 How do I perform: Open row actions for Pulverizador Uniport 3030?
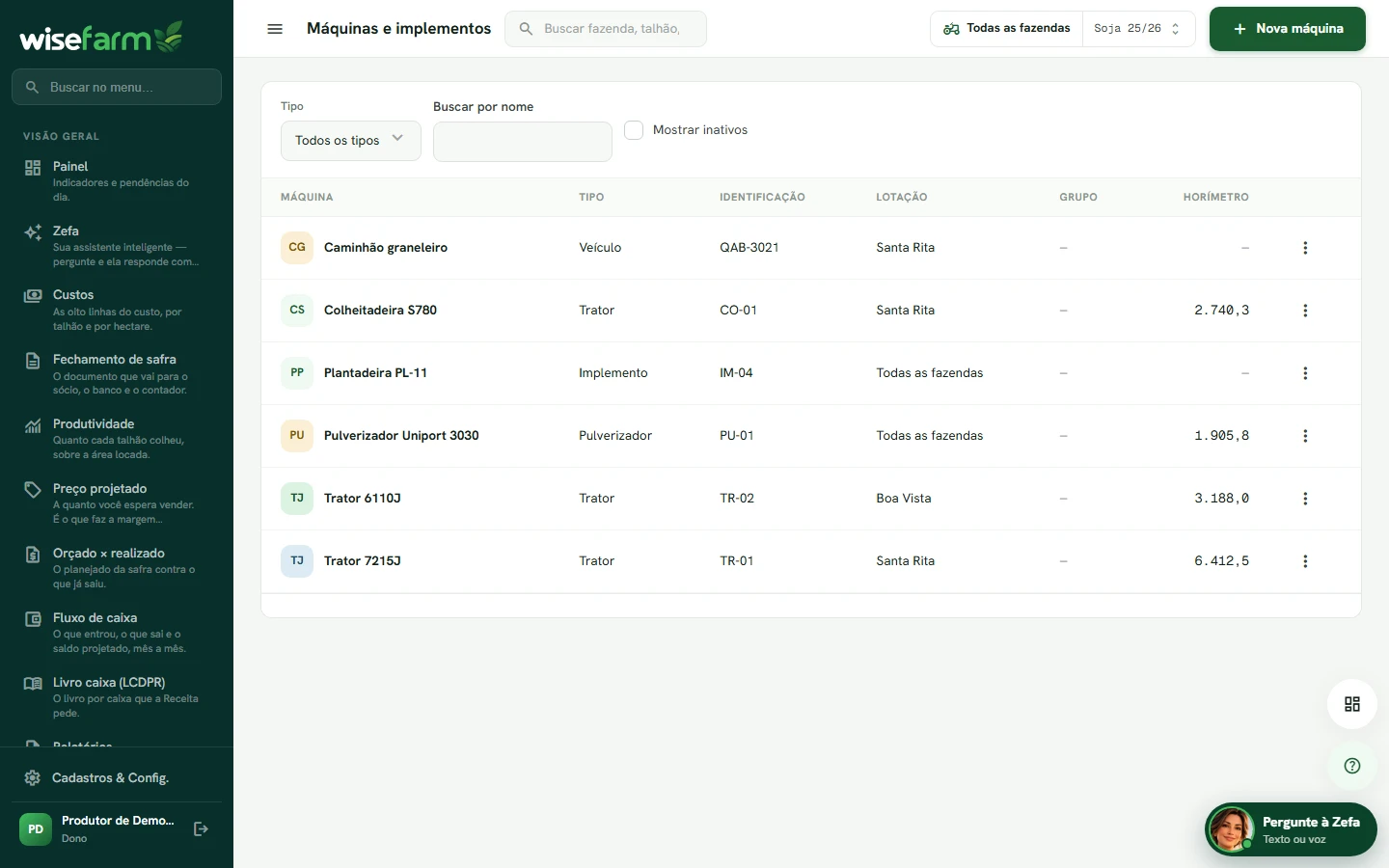click(1305, 436)
